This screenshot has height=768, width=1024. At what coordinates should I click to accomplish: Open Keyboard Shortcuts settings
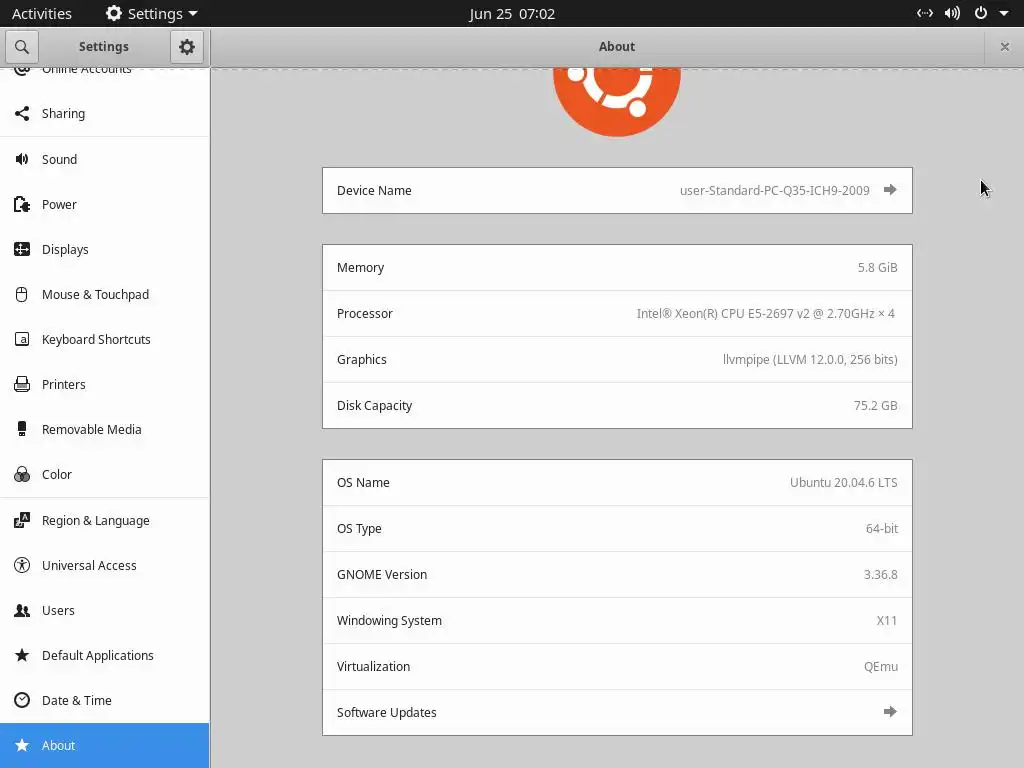coord(96,340)
